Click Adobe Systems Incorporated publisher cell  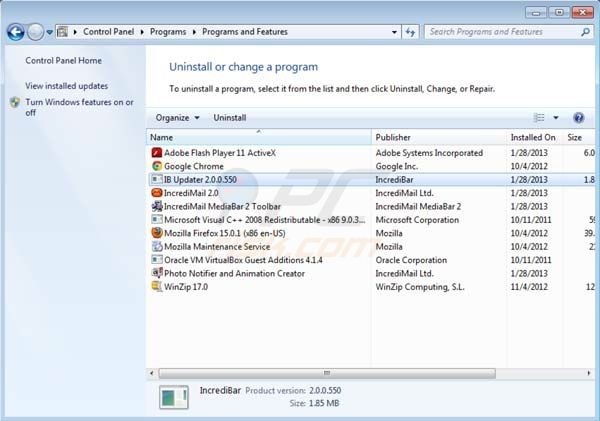pyautogui.click(x=429, y=153)
